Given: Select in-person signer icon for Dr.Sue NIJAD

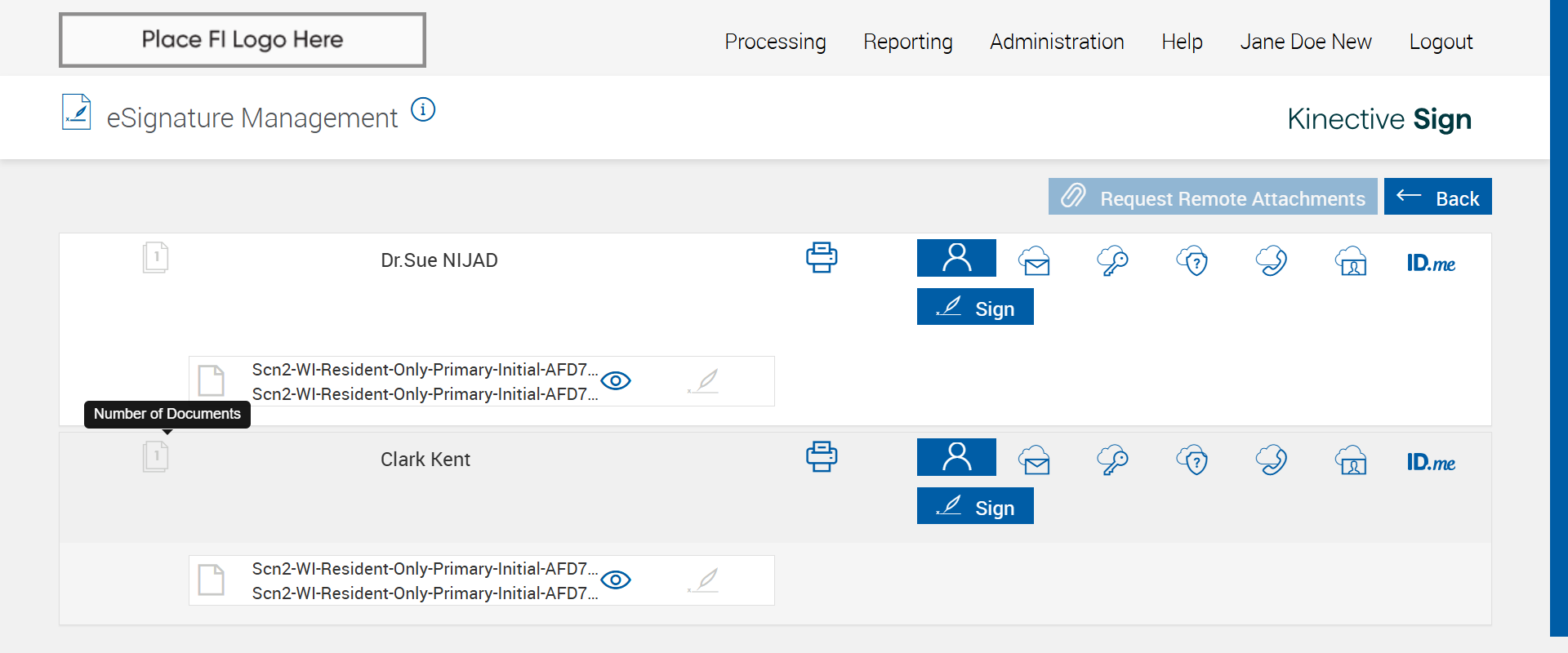Looking at the screenshot, I should [956, 258].
